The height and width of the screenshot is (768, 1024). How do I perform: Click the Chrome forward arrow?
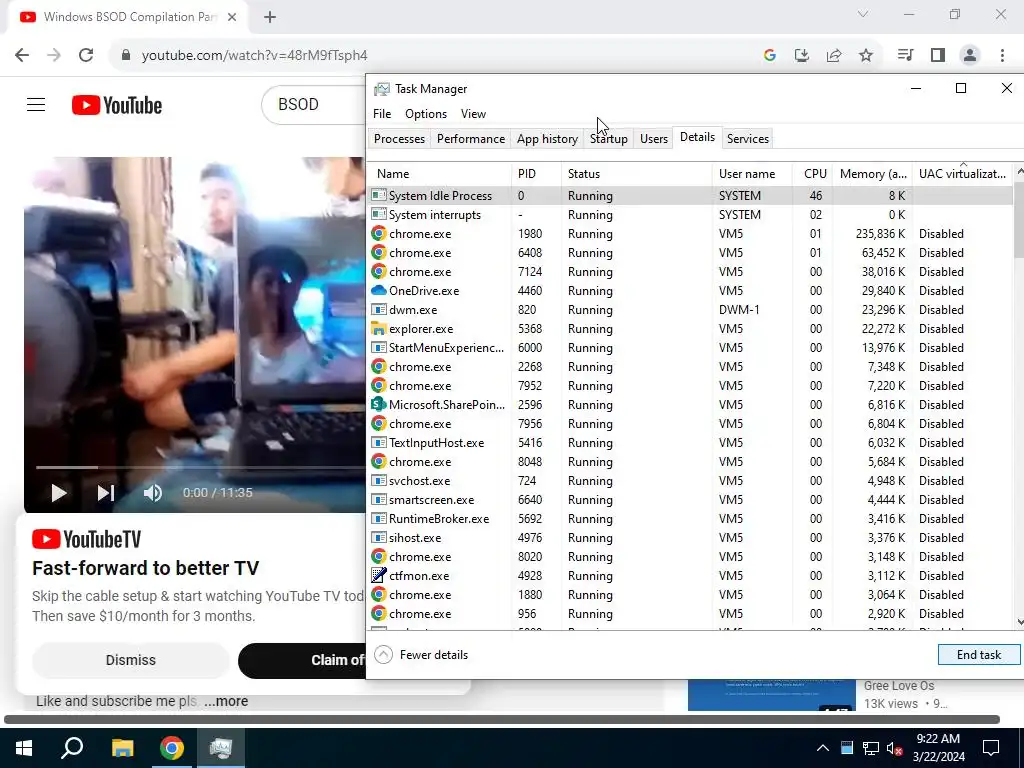(54, 55)
